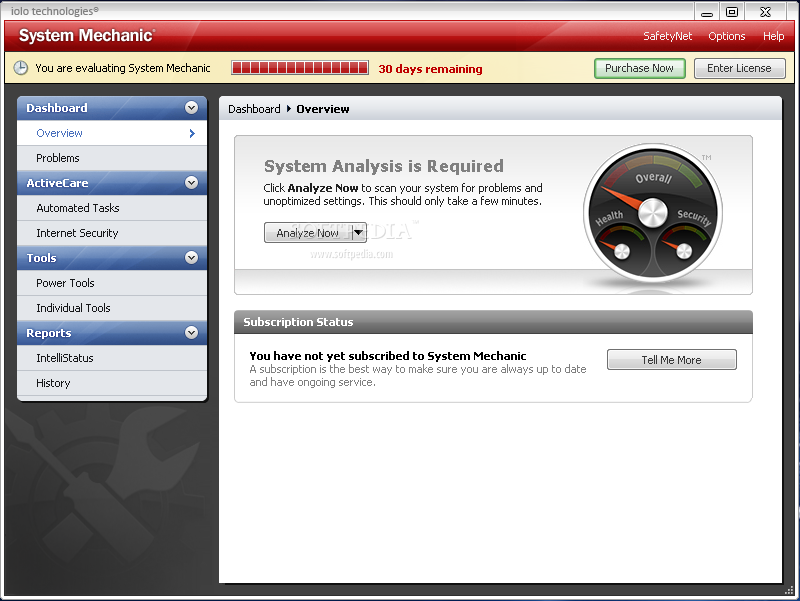Open Internet Security page
This screenshot has width=800, height=601.
(x=112, y=233)
